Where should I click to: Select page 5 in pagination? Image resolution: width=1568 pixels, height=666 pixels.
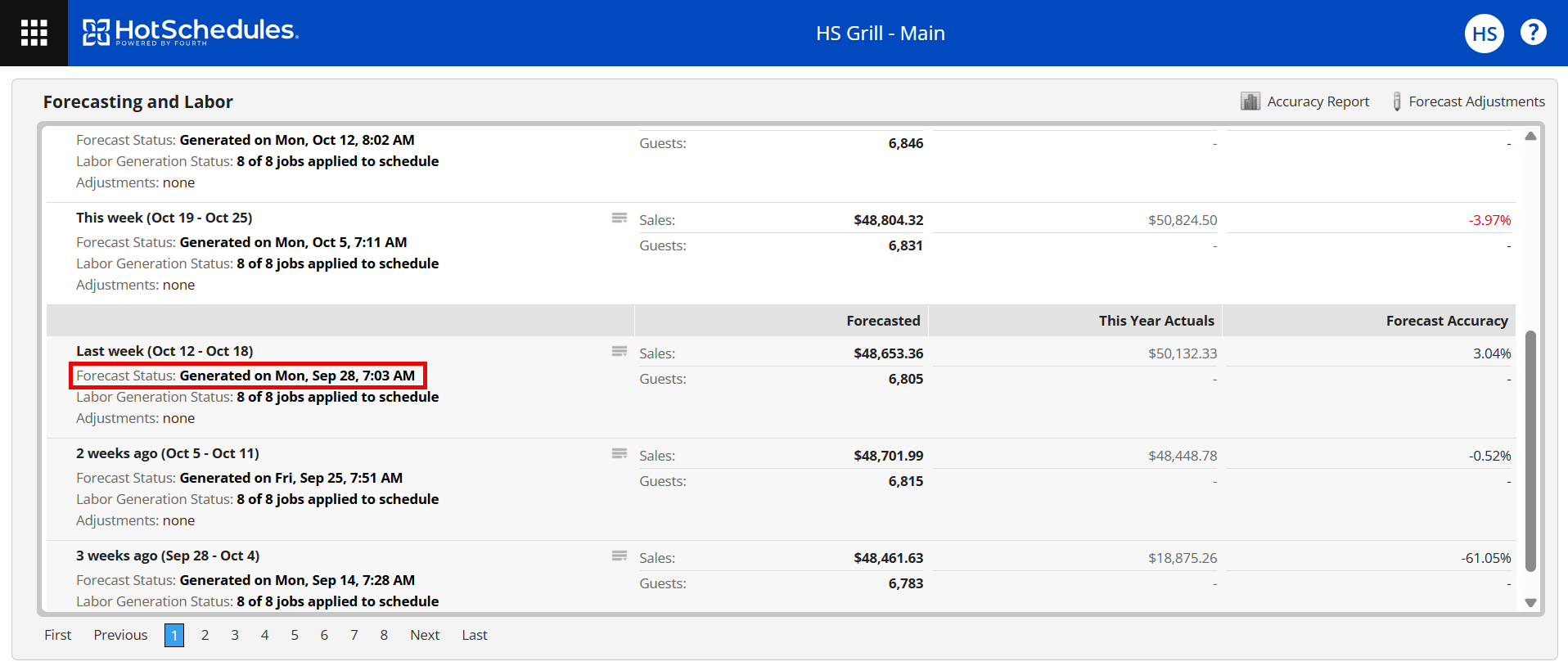(295, 635)
